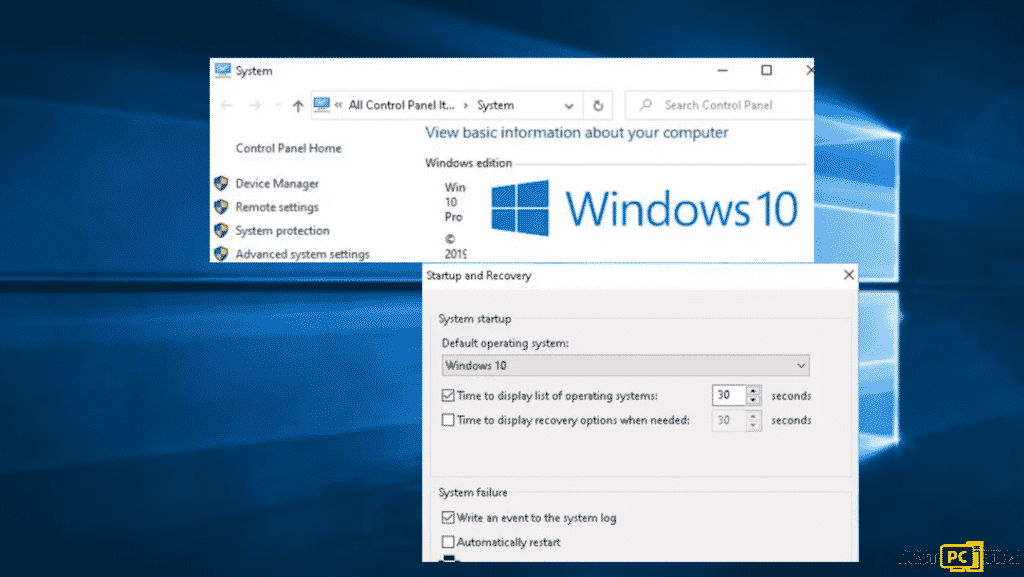The width and height of the screenshot is (1024, 577).
Task: Click the Windows 10 logo image
Action: click(x=643, y=208)
